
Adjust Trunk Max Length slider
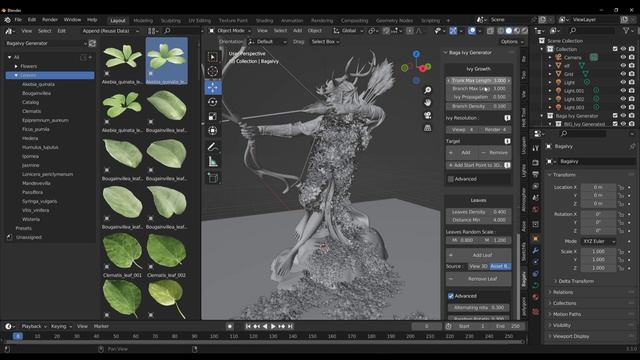tap(478, 80)
